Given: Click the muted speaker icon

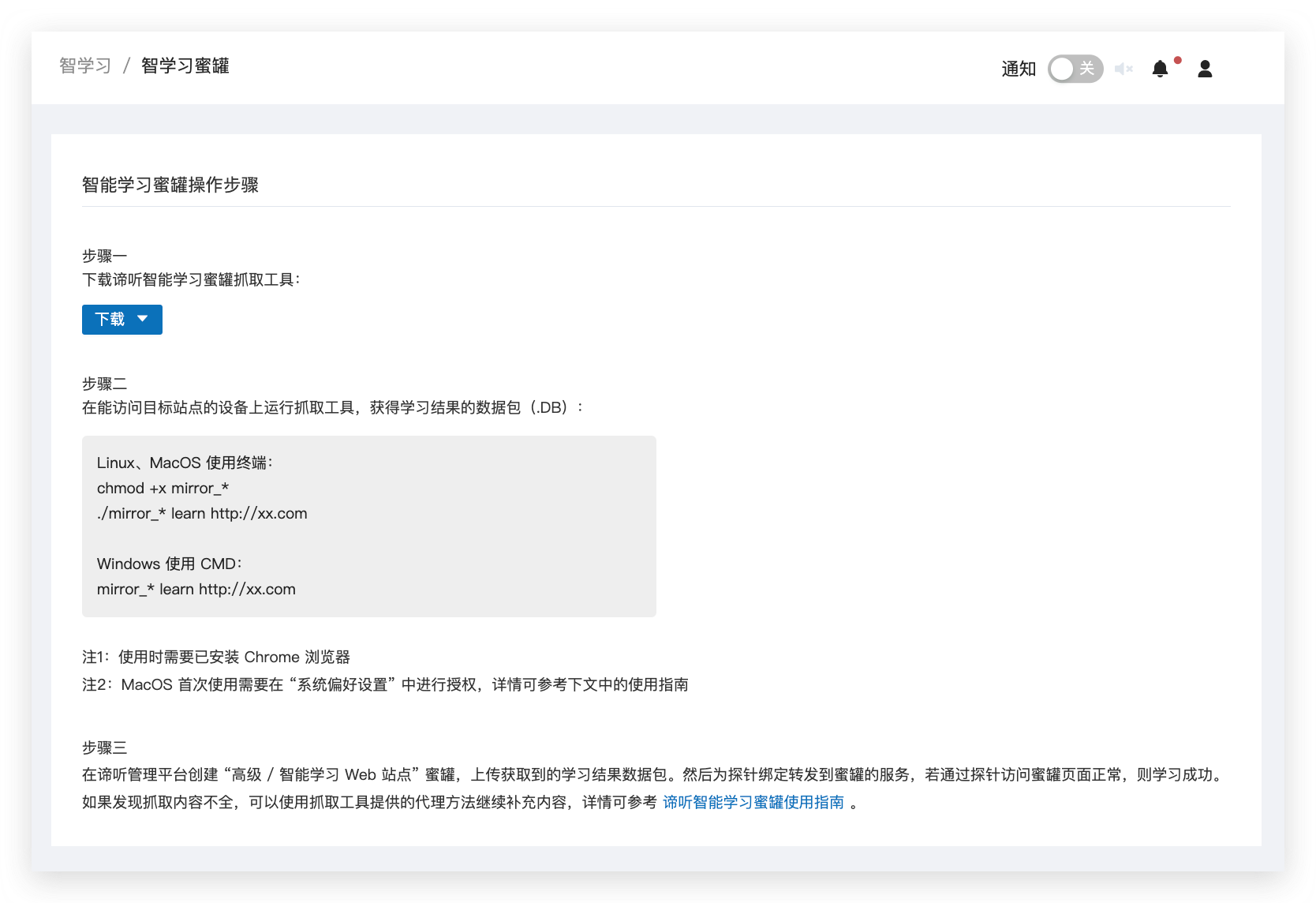Looking at the screenshot, I should click(x=1123, y=69).
